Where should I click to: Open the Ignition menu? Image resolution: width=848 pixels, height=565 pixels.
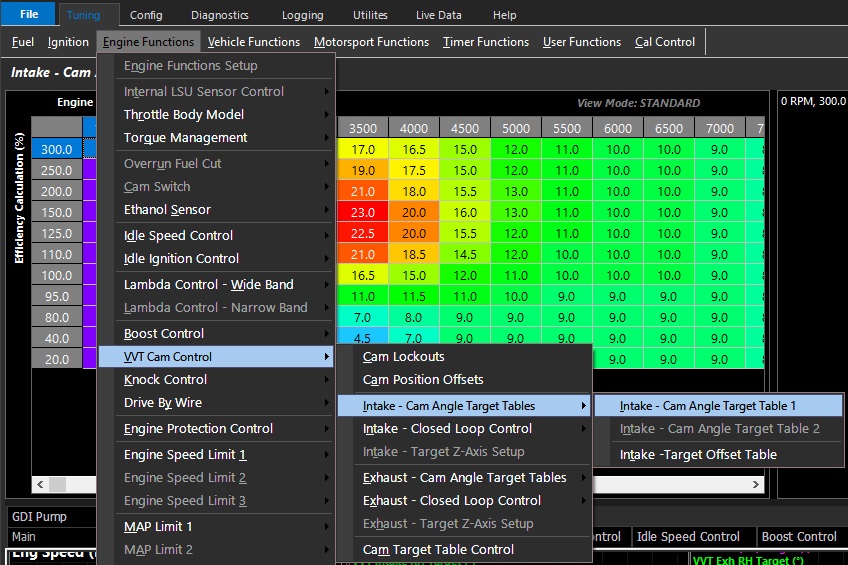click(68, 42)
